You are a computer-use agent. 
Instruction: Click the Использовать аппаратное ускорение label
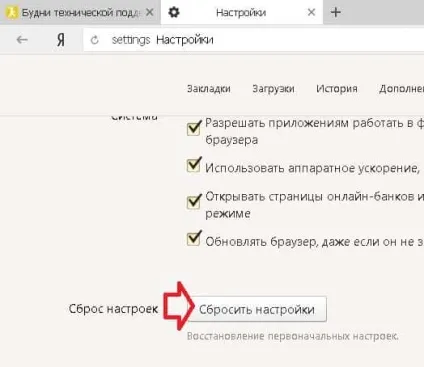click(x=312, y=168)
